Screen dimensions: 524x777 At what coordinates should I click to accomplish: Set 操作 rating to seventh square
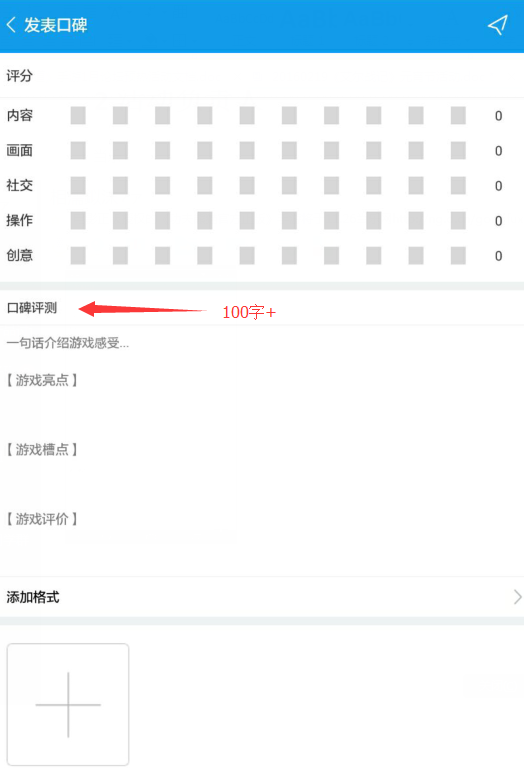[x=332, y=221]
